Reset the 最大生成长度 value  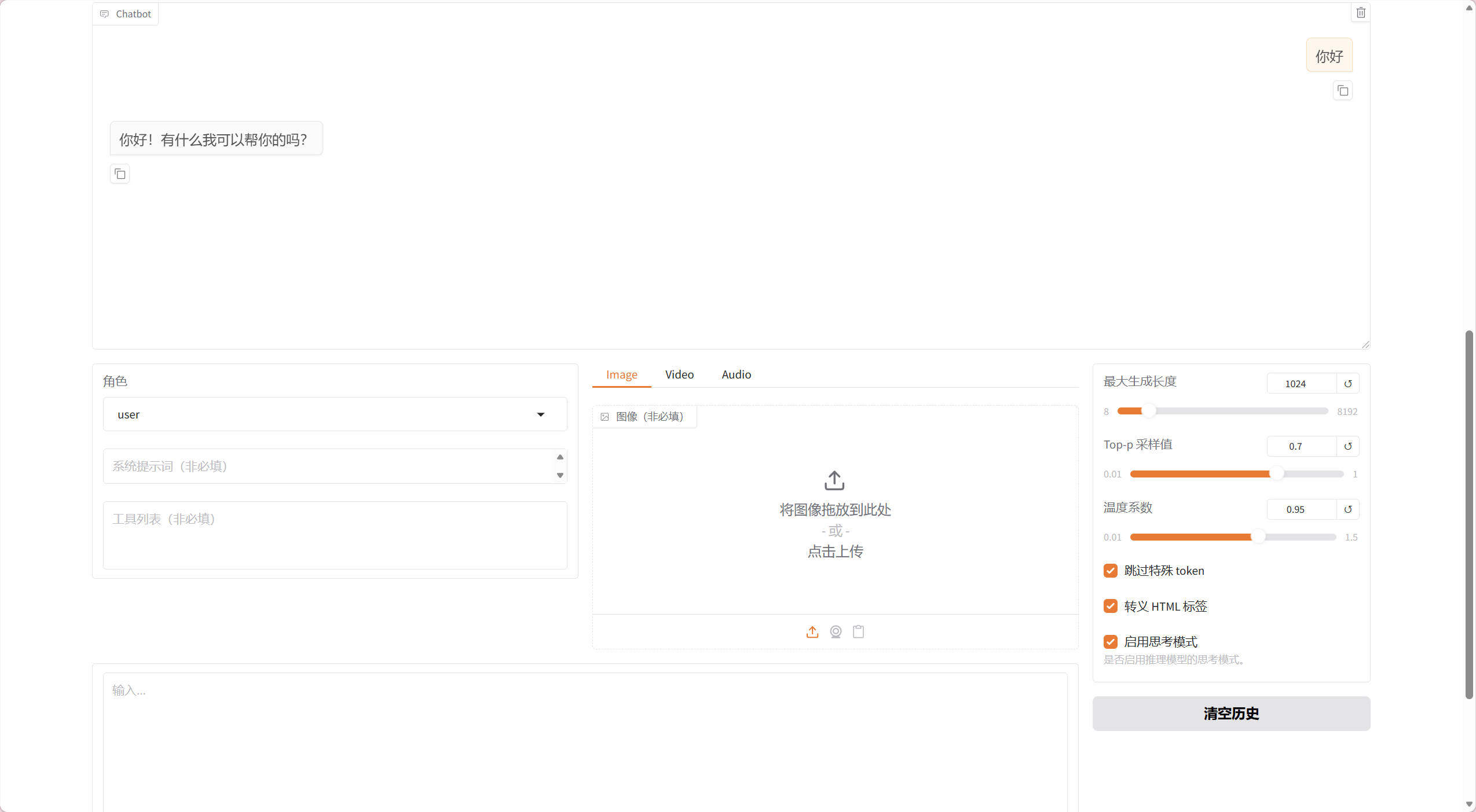(1347, 384)
